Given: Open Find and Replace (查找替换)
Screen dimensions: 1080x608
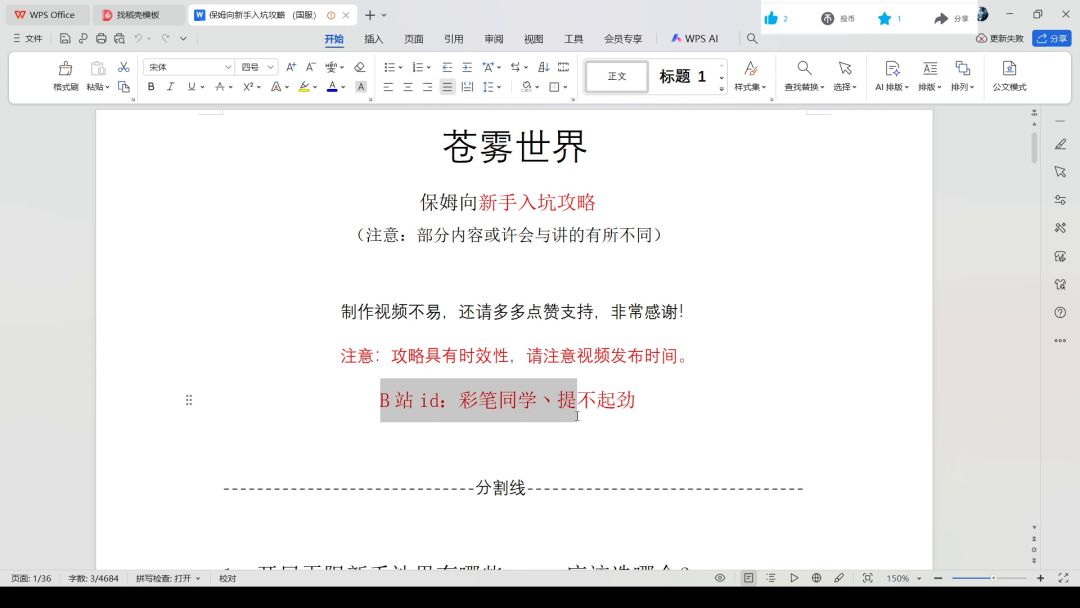Looking at the screenshot, I should coord(804,75).
